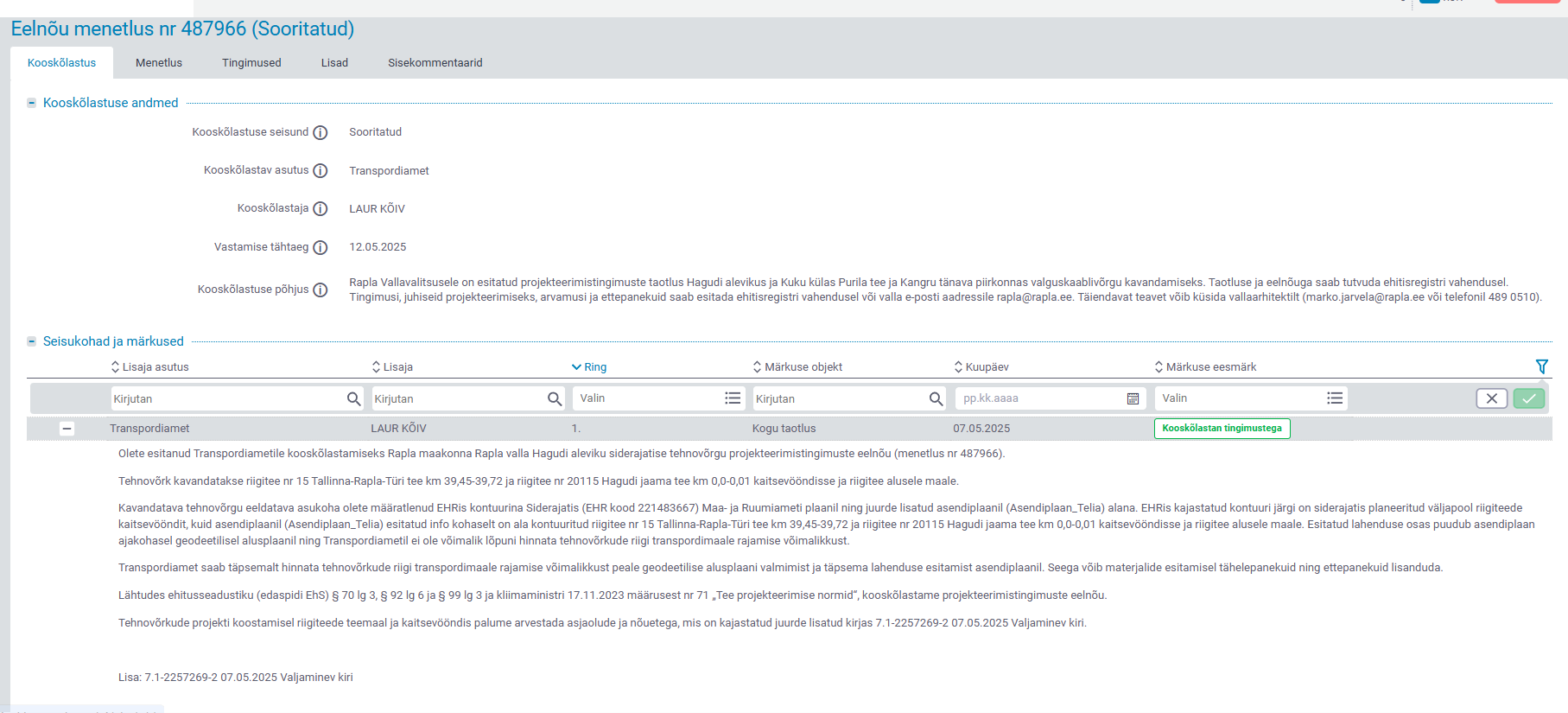1568x713 pixels.
Task: Collapse the Seisukohad ja märkused section
Action: point(32,341)
